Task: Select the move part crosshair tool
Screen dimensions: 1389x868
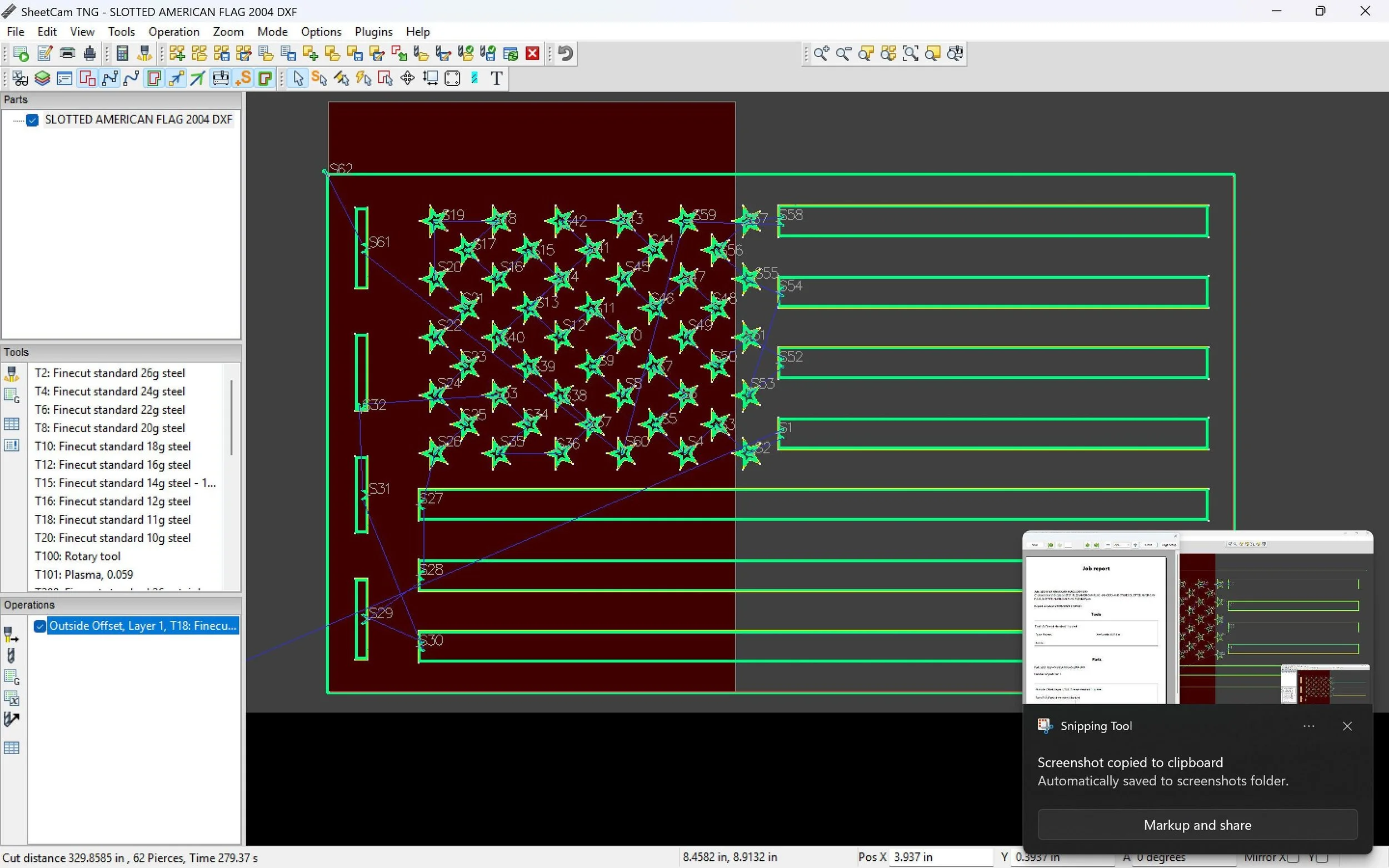Action: coord(407,78)
